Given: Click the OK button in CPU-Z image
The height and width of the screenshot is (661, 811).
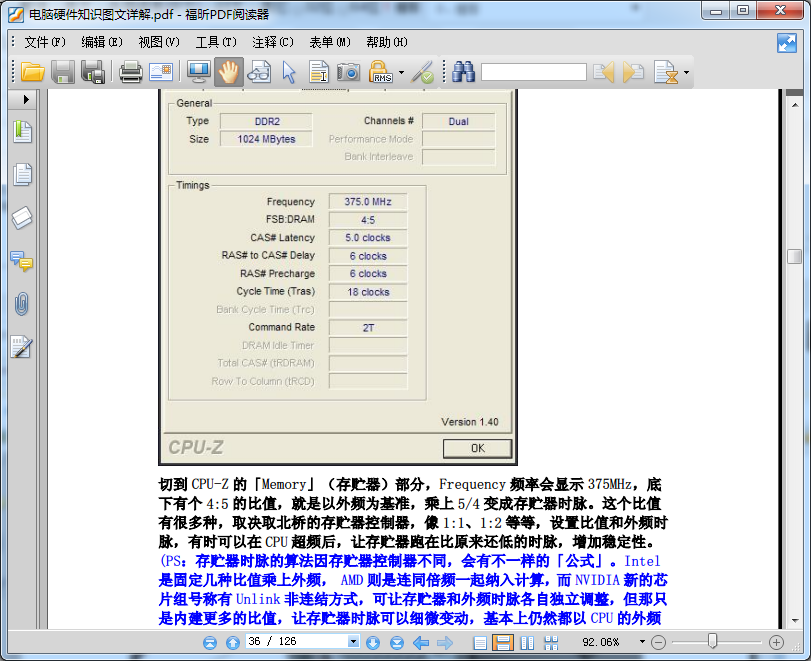Looking at the screenshot, I should (477, 448).
